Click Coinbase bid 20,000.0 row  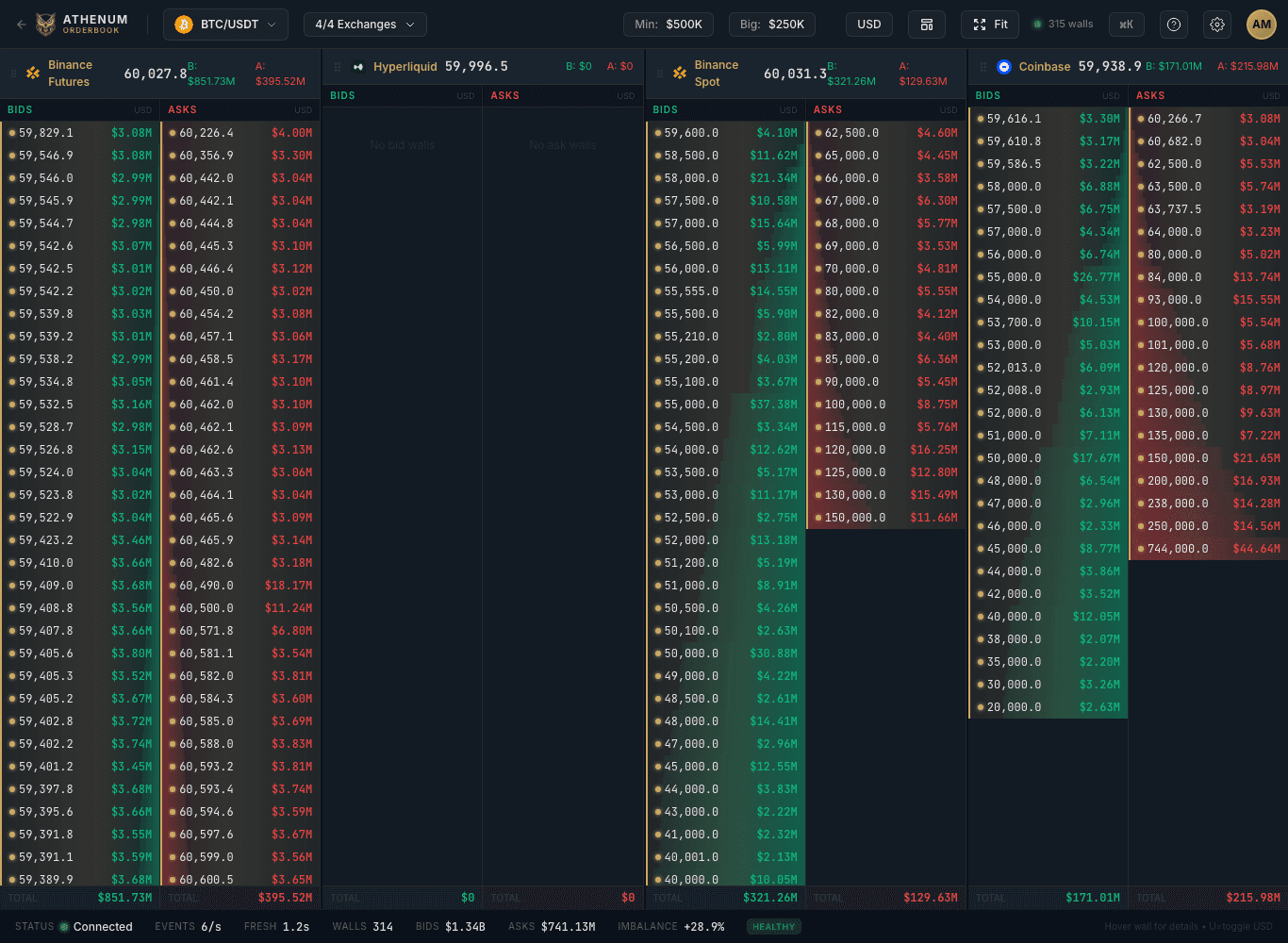tap(1049, 707)
